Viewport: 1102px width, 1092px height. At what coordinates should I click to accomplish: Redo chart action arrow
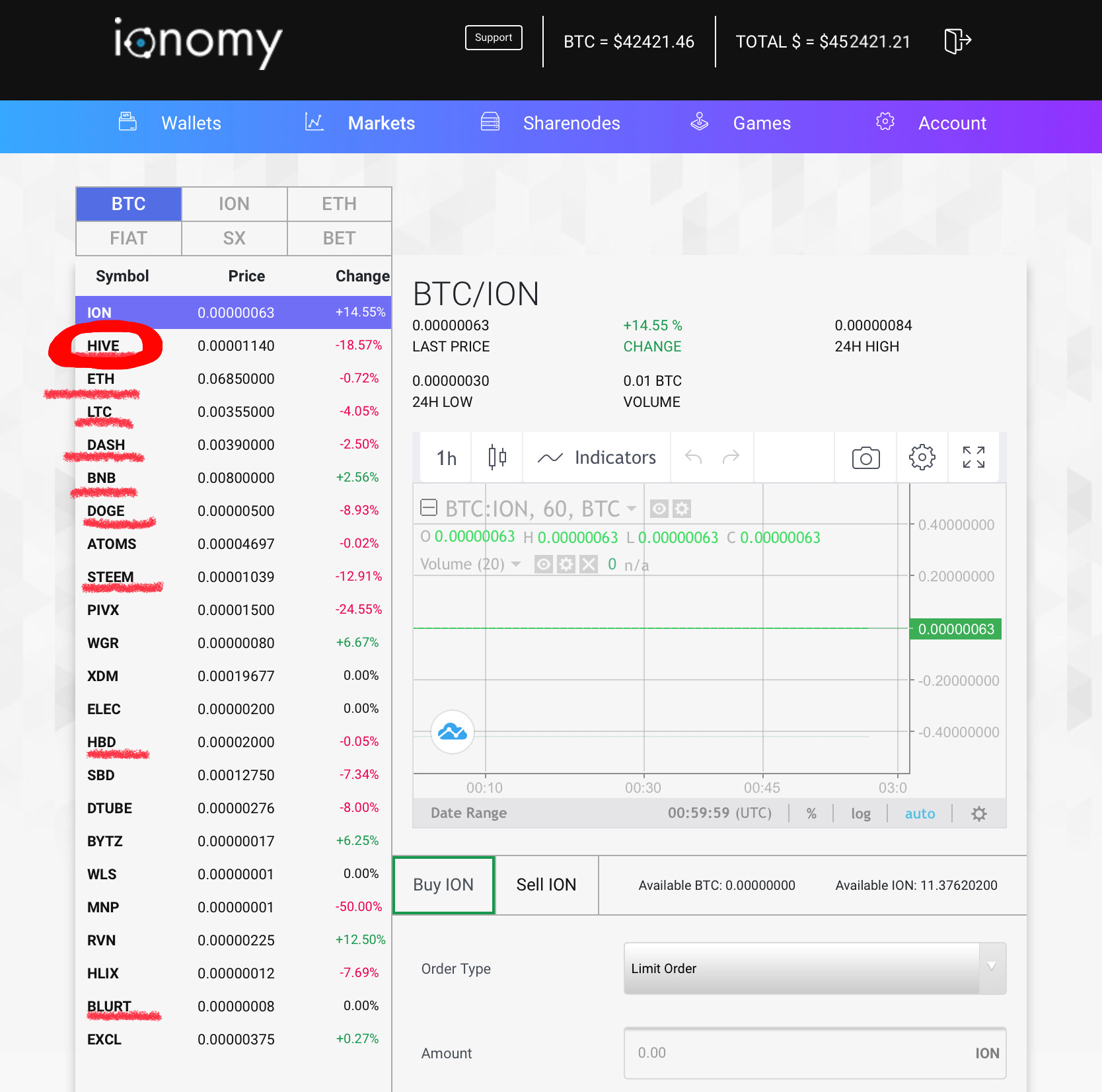(x=731, y=457)
